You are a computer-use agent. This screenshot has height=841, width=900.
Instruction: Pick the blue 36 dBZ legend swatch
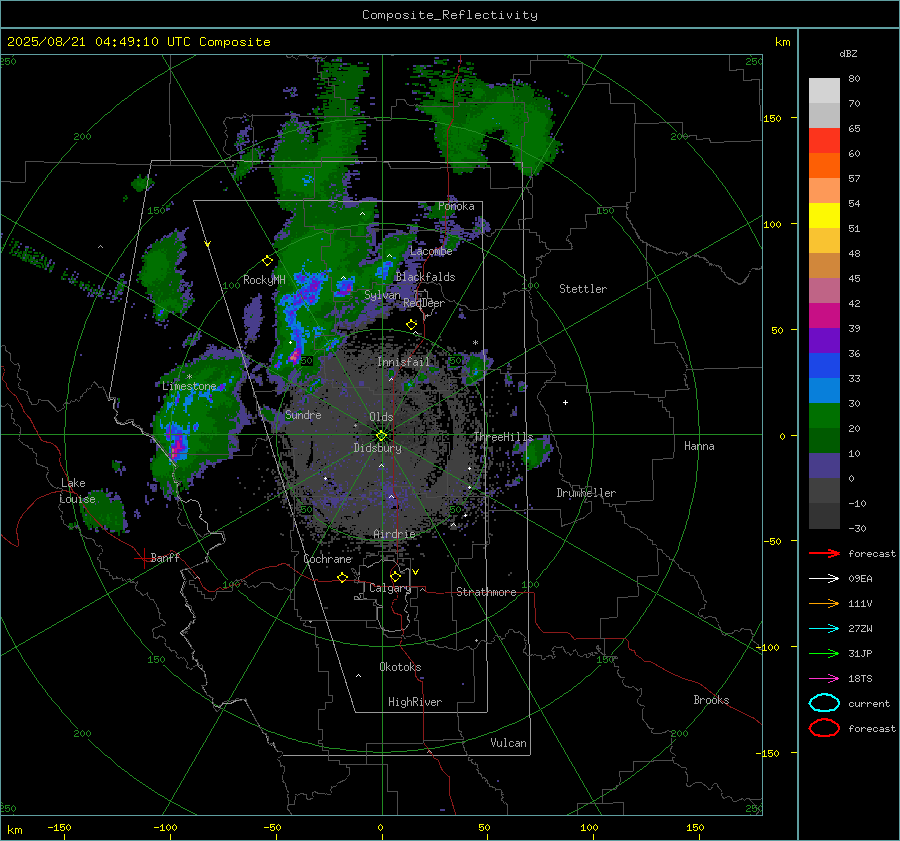(x=824, y=366)
